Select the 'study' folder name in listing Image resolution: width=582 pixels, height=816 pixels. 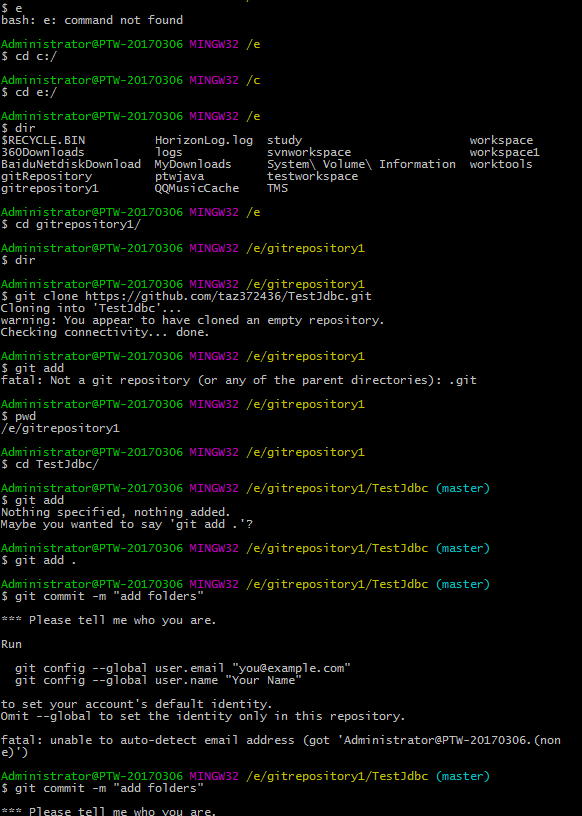pos(284,141)
